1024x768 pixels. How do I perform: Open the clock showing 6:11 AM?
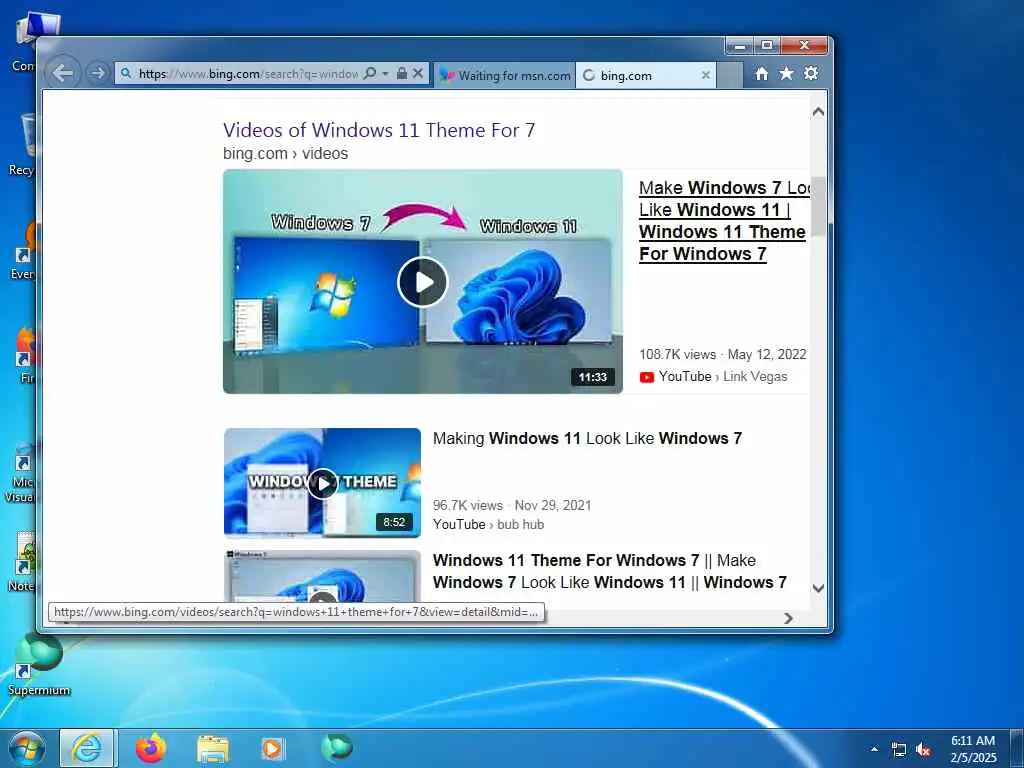click(973, 749)
